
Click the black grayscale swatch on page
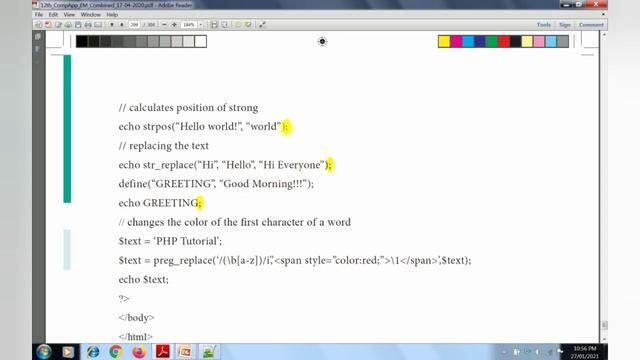coord(82,41)
